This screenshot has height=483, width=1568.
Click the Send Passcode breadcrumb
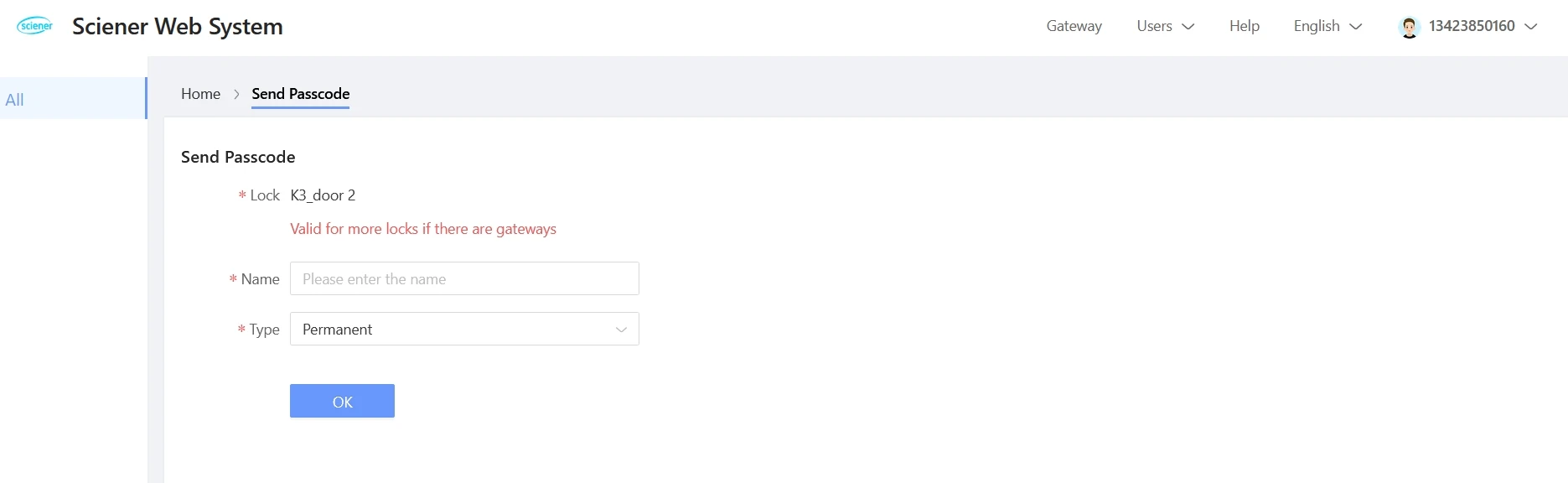tap(300, 94)
